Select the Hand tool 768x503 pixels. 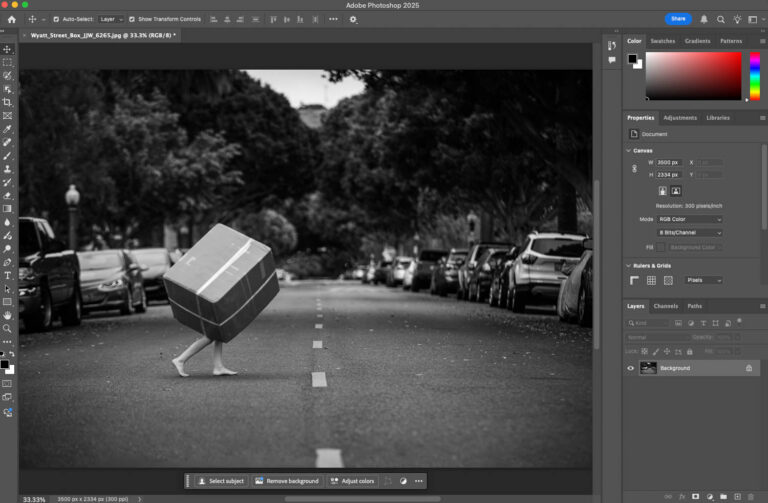[7, 315]
